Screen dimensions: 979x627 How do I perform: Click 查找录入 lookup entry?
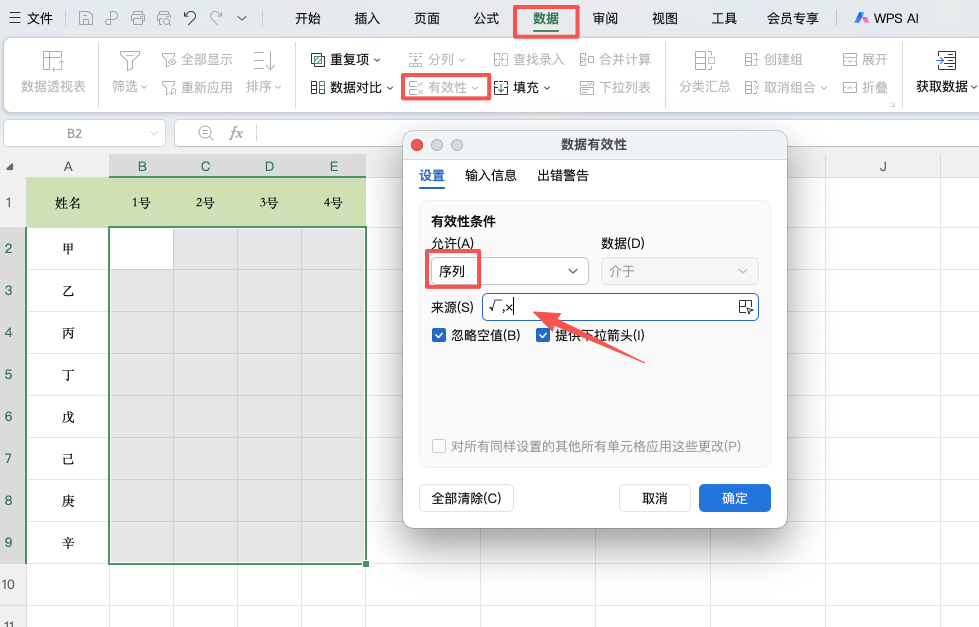529,59
